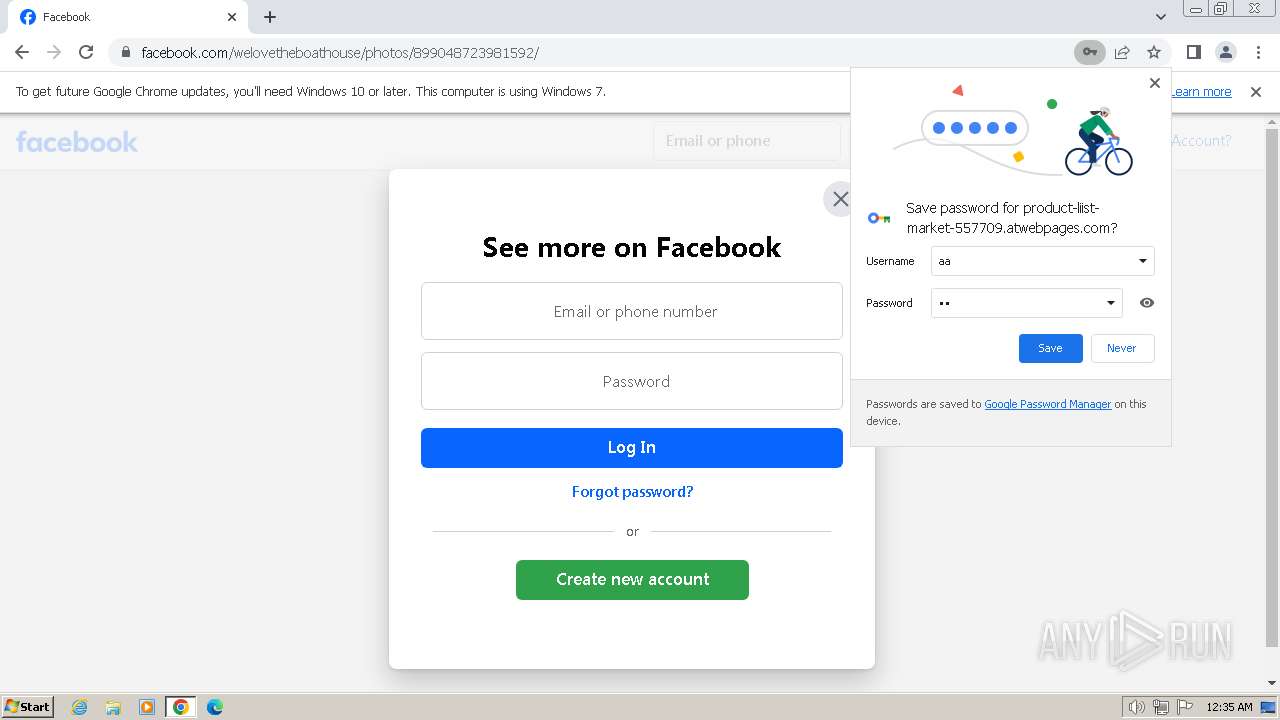Click Create new account button

pos(632,580)
